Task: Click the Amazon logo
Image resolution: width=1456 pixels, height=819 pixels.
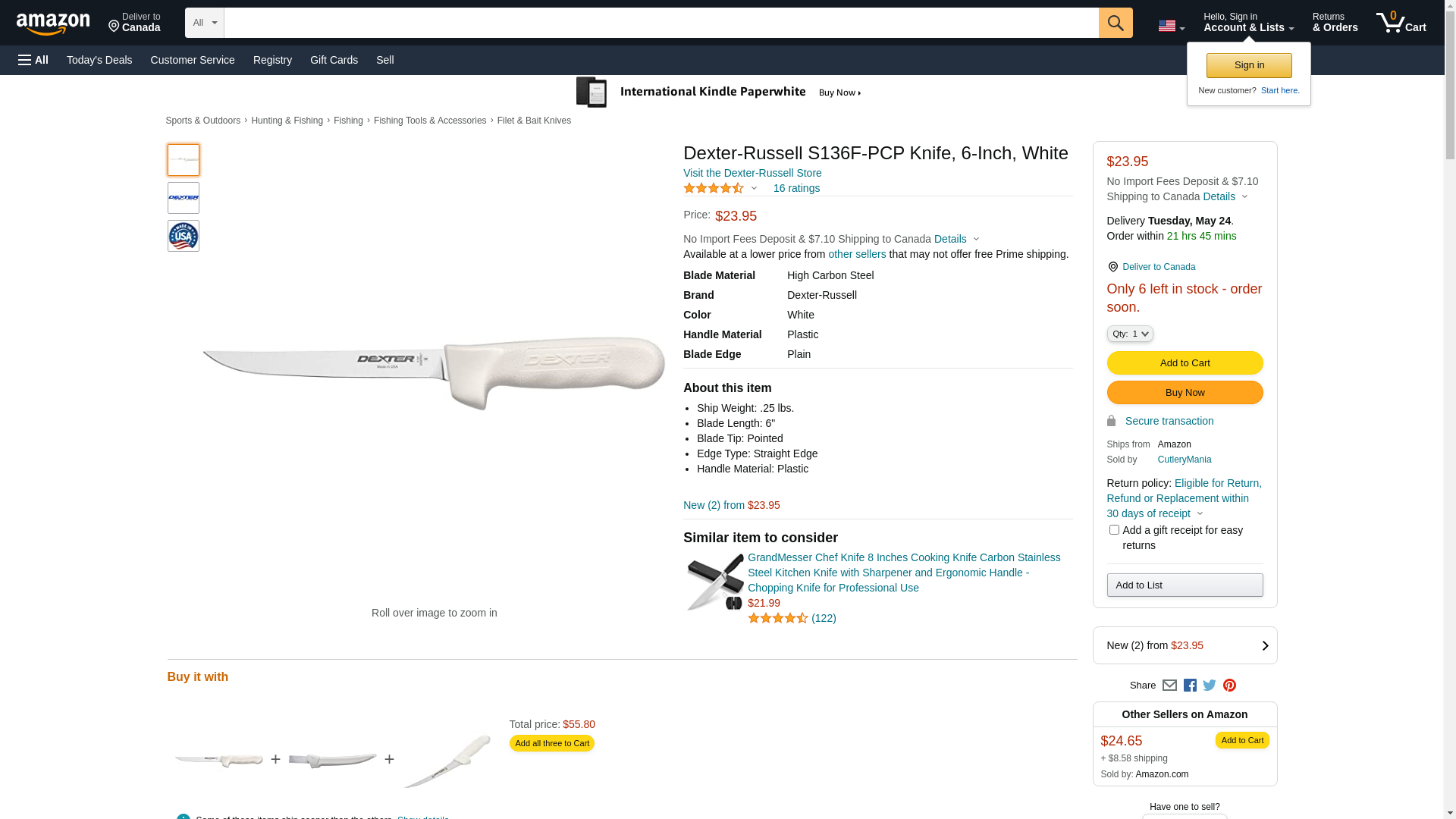Action: tap(53, 24)
